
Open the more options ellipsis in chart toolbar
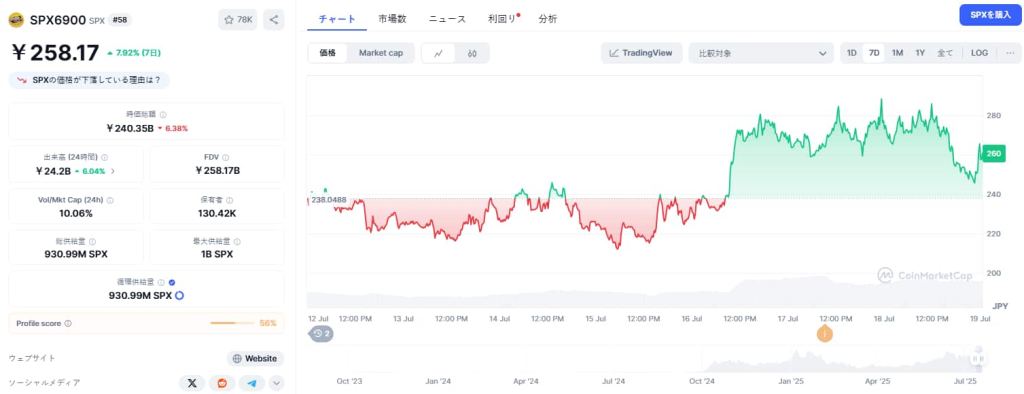[x=1009, y=53]
